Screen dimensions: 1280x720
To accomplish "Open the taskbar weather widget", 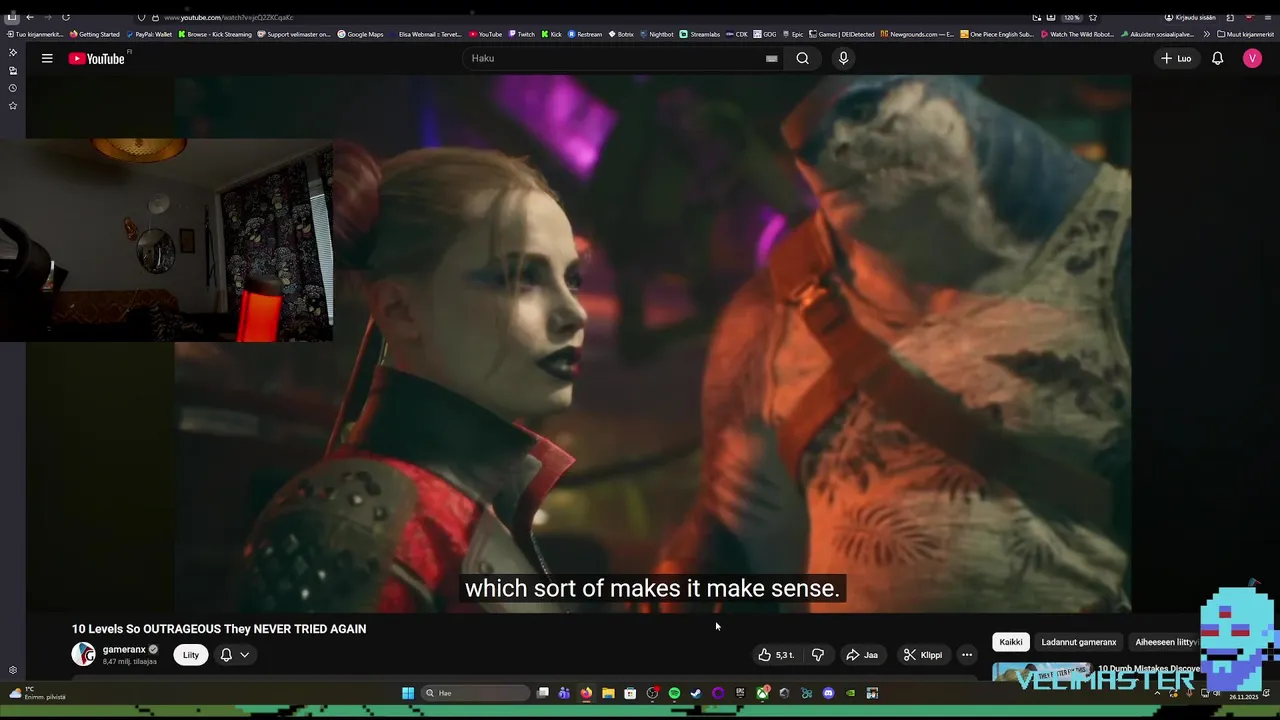I will [x=37, y=693].
